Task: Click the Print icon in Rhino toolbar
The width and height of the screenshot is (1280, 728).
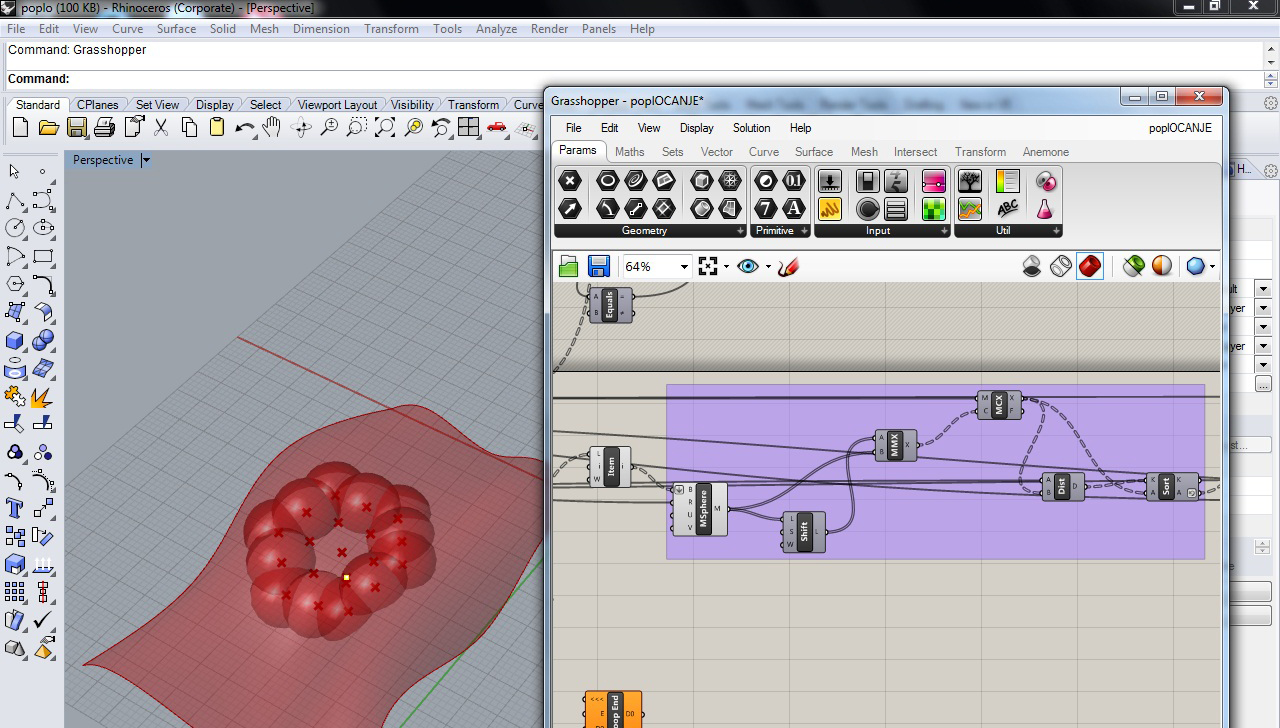Action: click(x=105, y=127)
